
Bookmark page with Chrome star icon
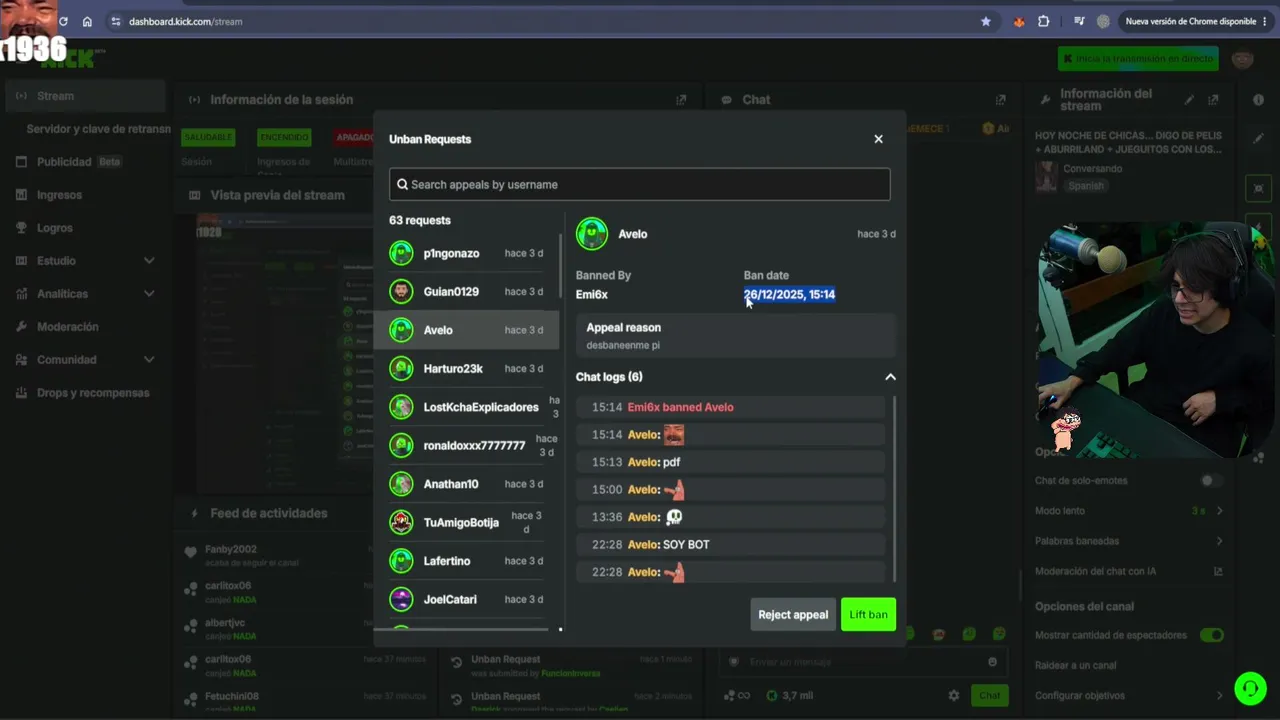pos(986,21)
